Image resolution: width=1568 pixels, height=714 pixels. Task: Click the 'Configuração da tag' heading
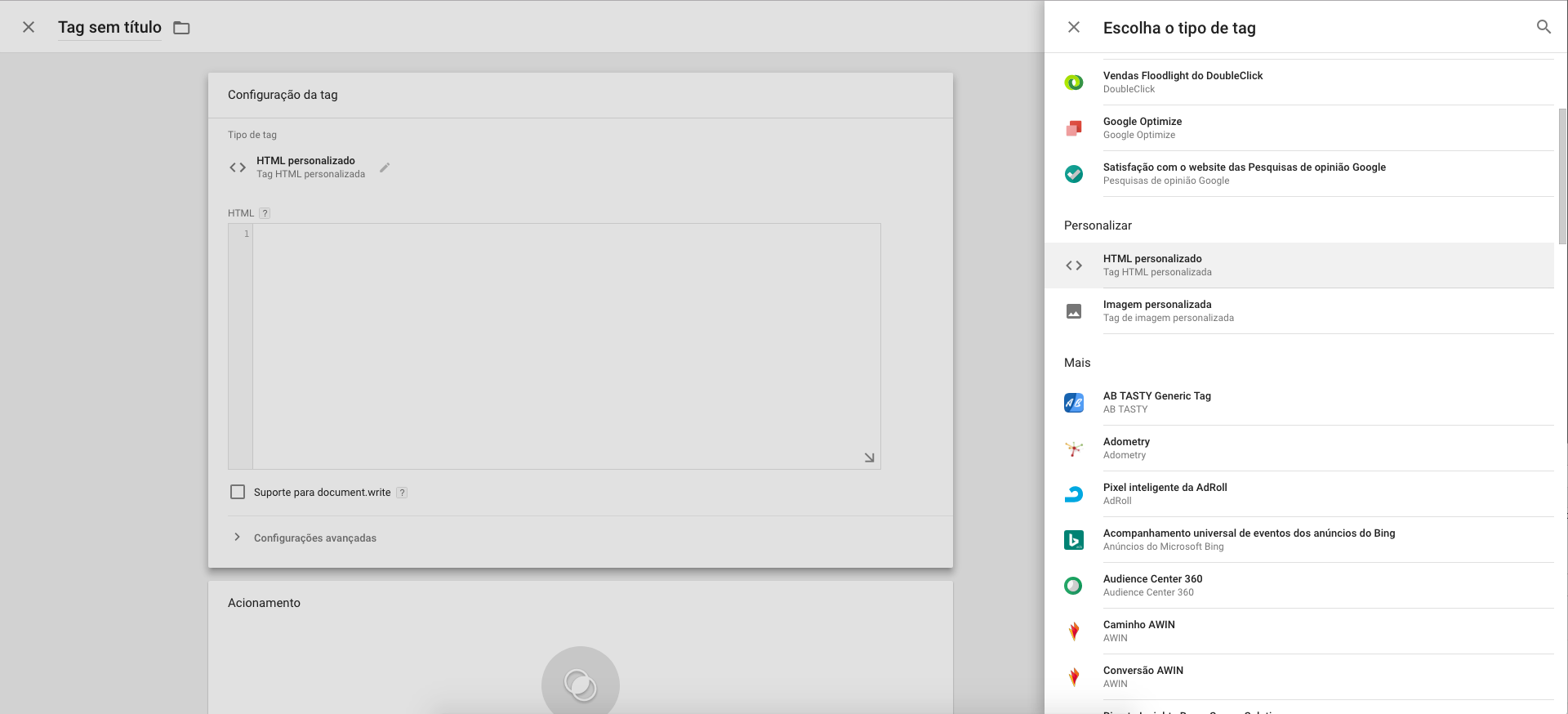tap(283, 95)
